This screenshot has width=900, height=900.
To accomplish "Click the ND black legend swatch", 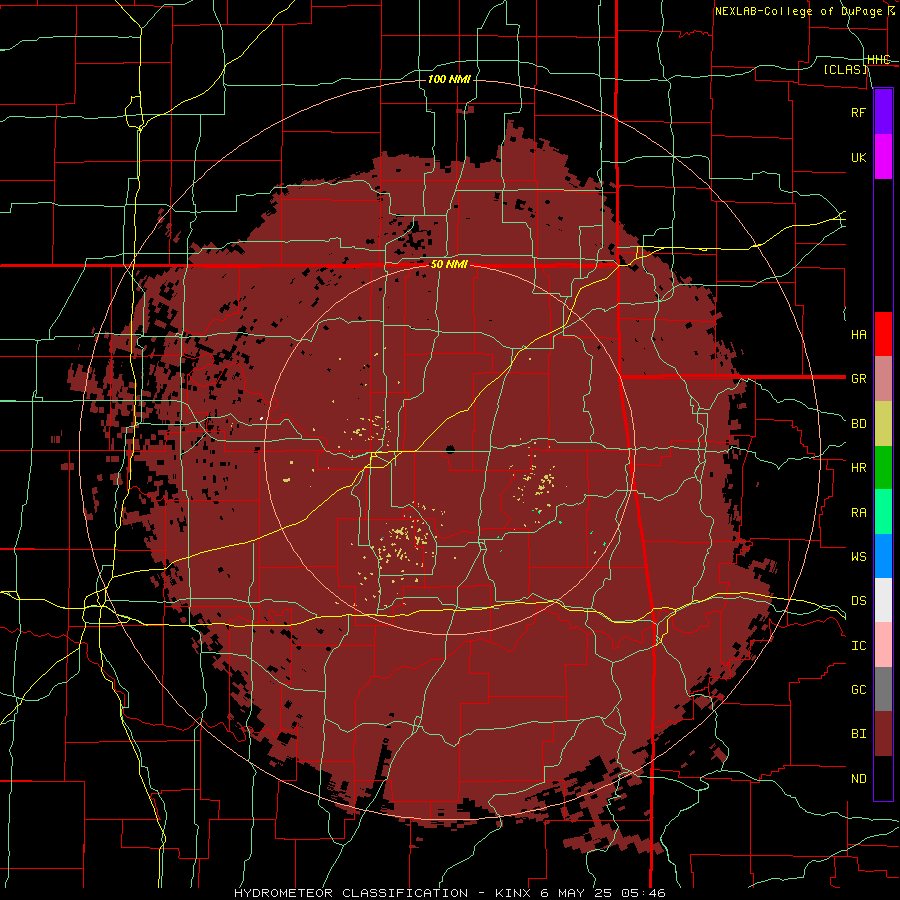I will click(x=883, y=778).
